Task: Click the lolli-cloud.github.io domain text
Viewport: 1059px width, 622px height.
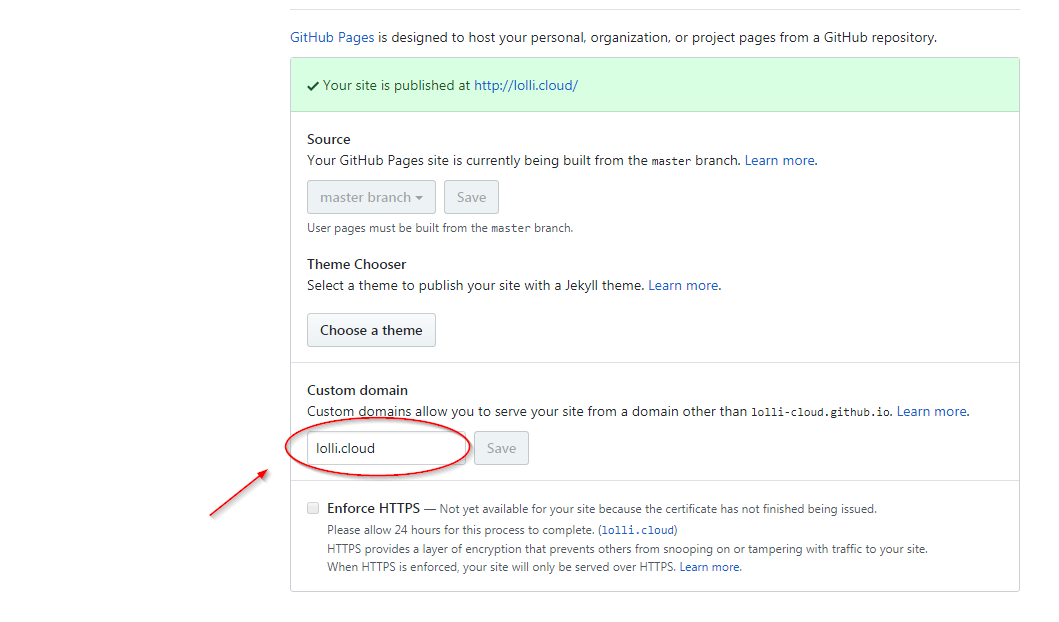Action: 821,412
